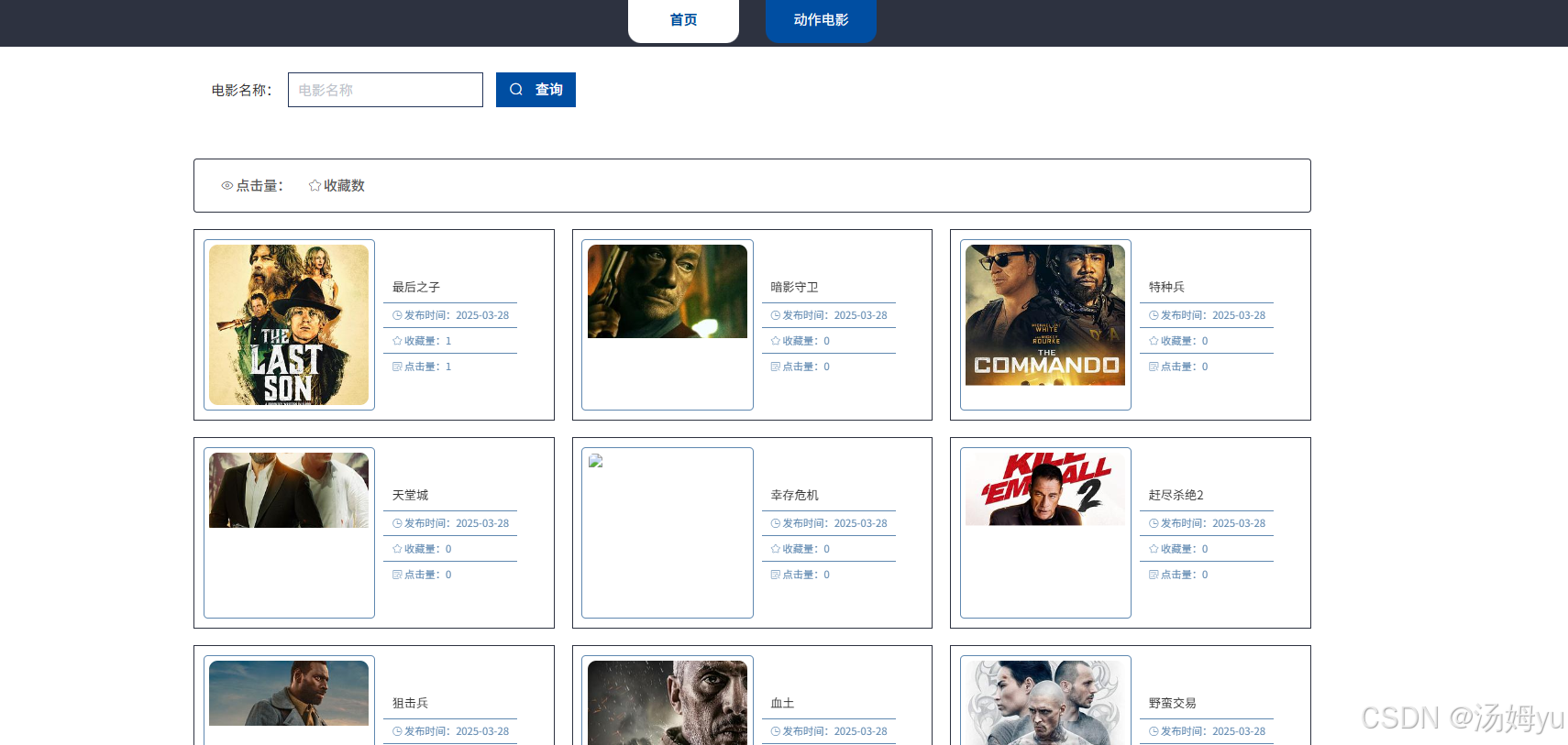The height and width of the screenshot is (745, 1568).
Task: Click the 收藏量 star icon for 最后之子
Action: [x=397, y=341]
